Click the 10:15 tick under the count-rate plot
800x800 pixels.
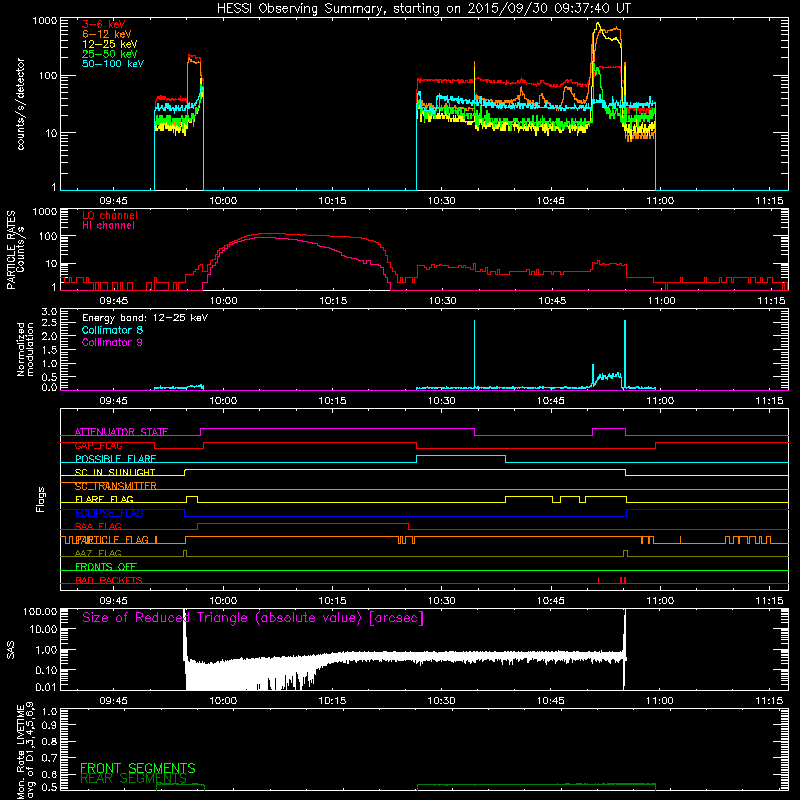[332, 201]
